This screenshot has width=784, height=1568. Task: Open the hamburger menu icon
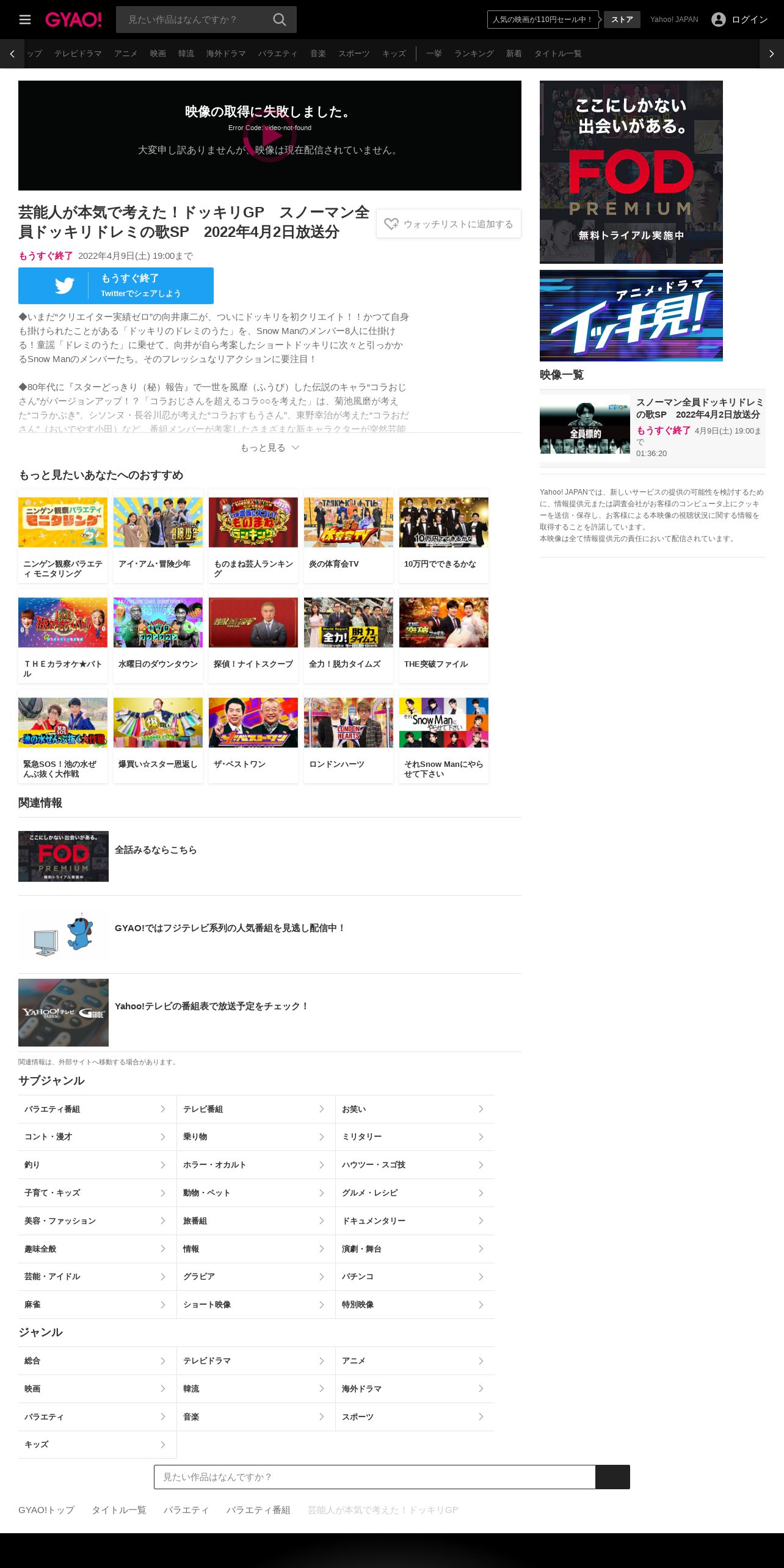(25, 20)
